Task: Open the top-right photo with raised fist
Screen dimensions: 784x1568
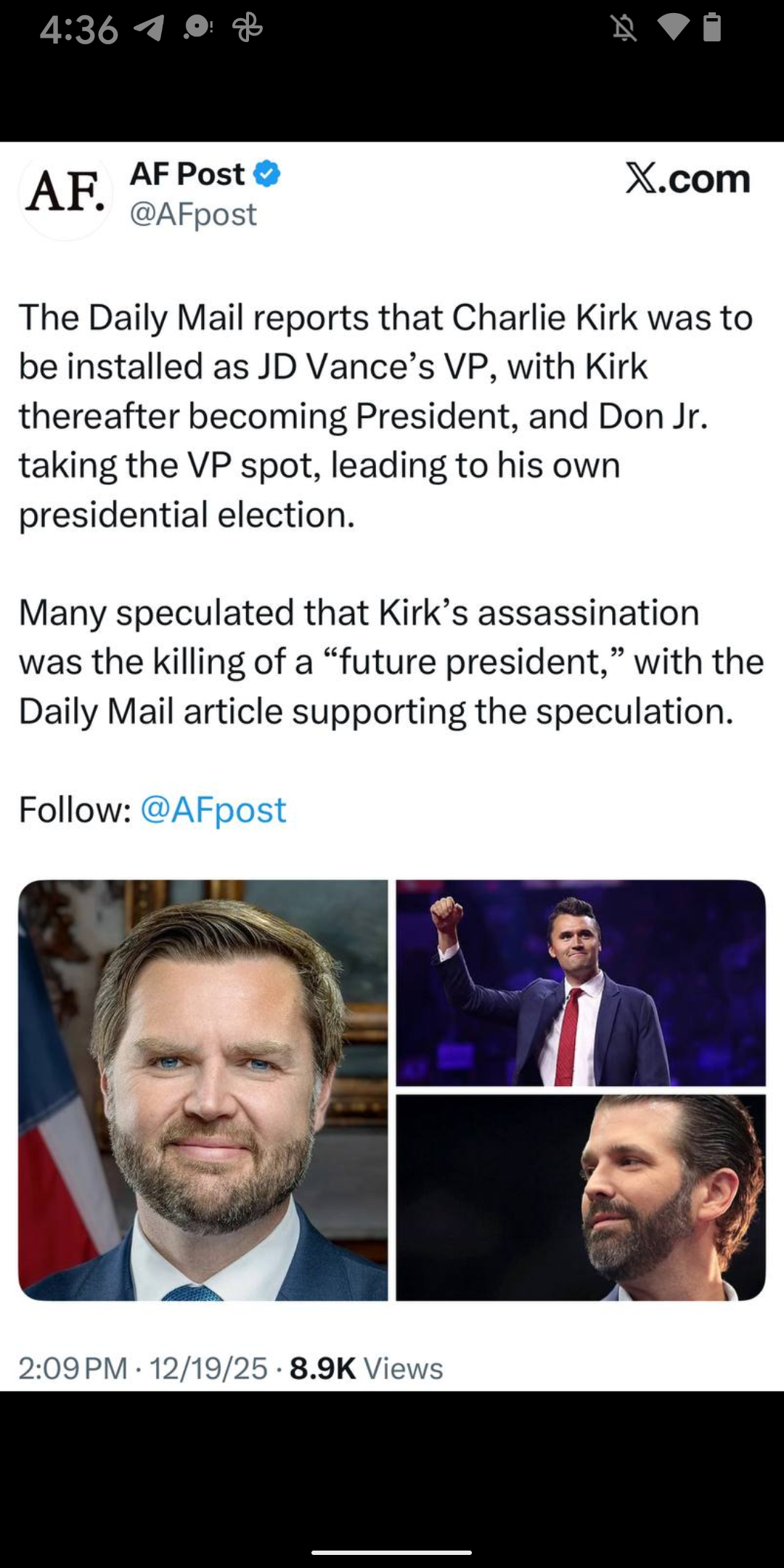Action: click(x=581, y=983)
